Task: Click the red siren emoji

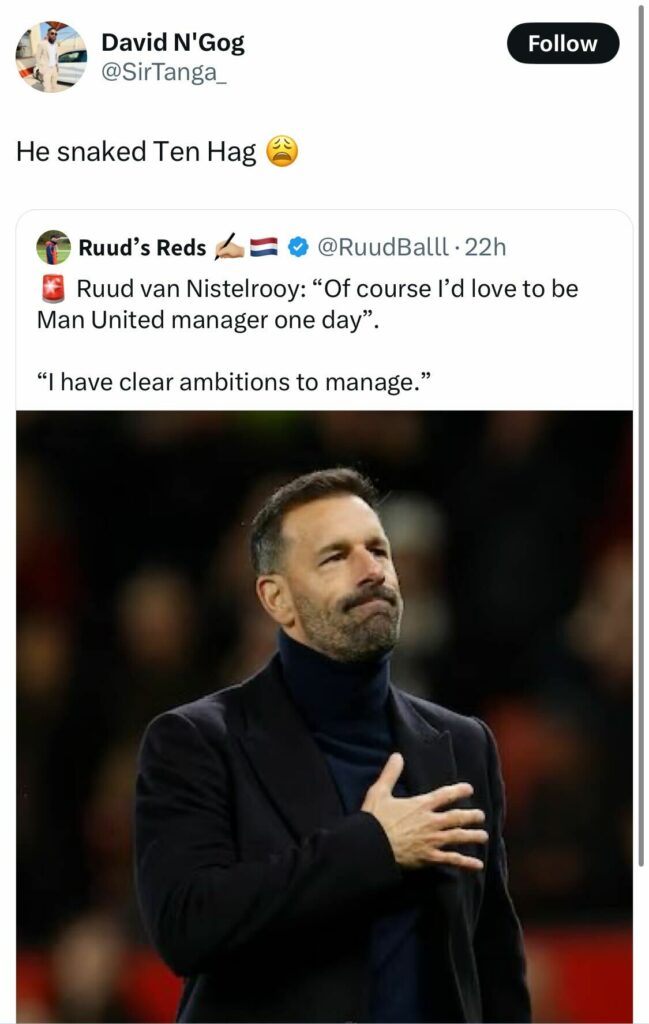Action: (x=53, y=290)
